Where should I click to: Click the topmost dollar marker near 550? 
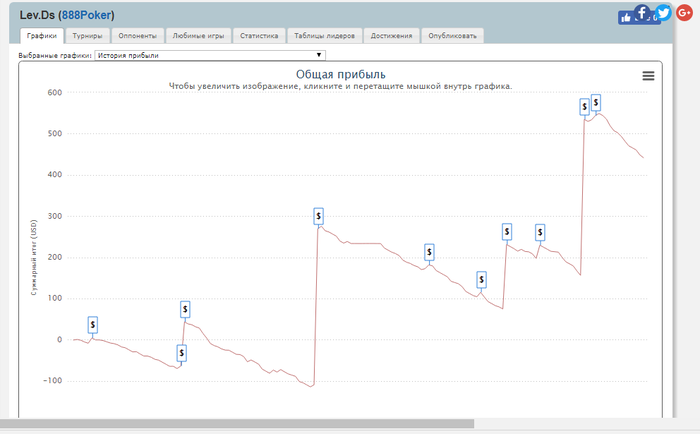coord(596,103)
